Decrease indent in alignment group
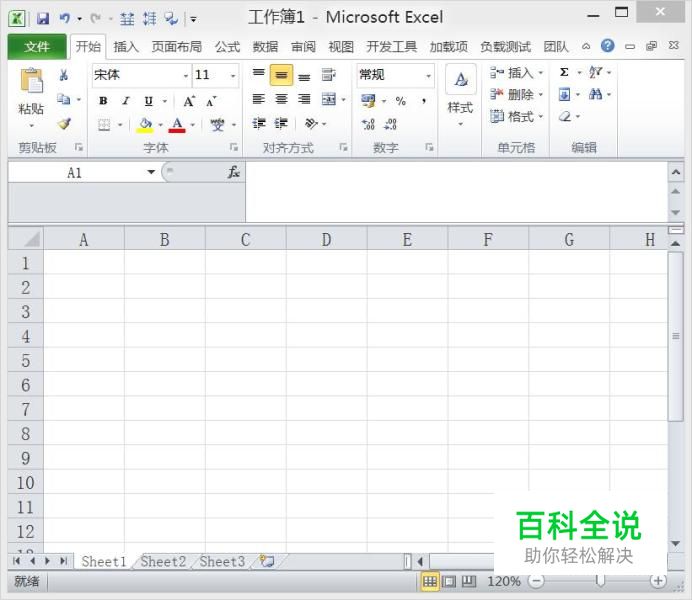This screenshot has width=692, height=600. tap(259, 123)
